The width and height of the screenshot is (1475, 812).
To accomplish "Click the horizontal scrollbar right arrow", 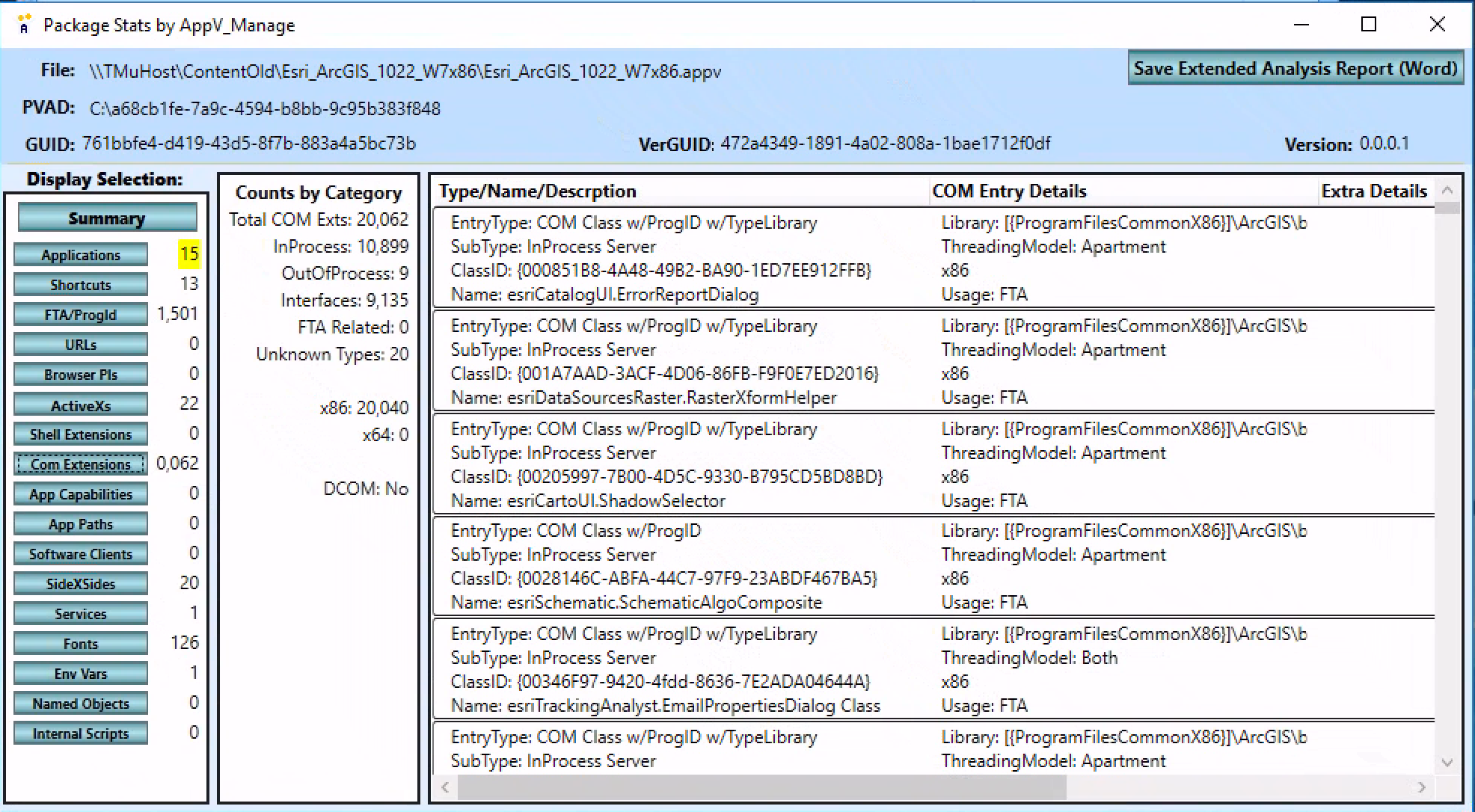I will pos(1421,787).
